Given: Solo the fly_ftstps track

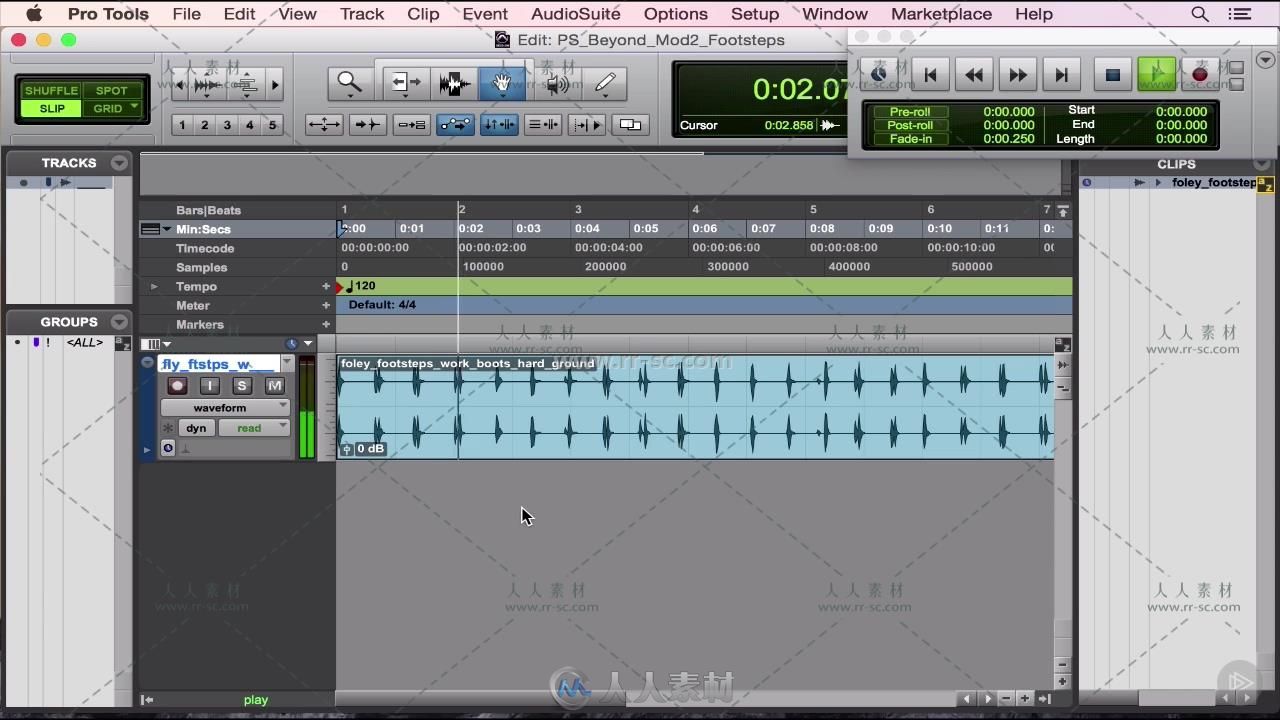Looking at the screenshot, I should 242,386.
